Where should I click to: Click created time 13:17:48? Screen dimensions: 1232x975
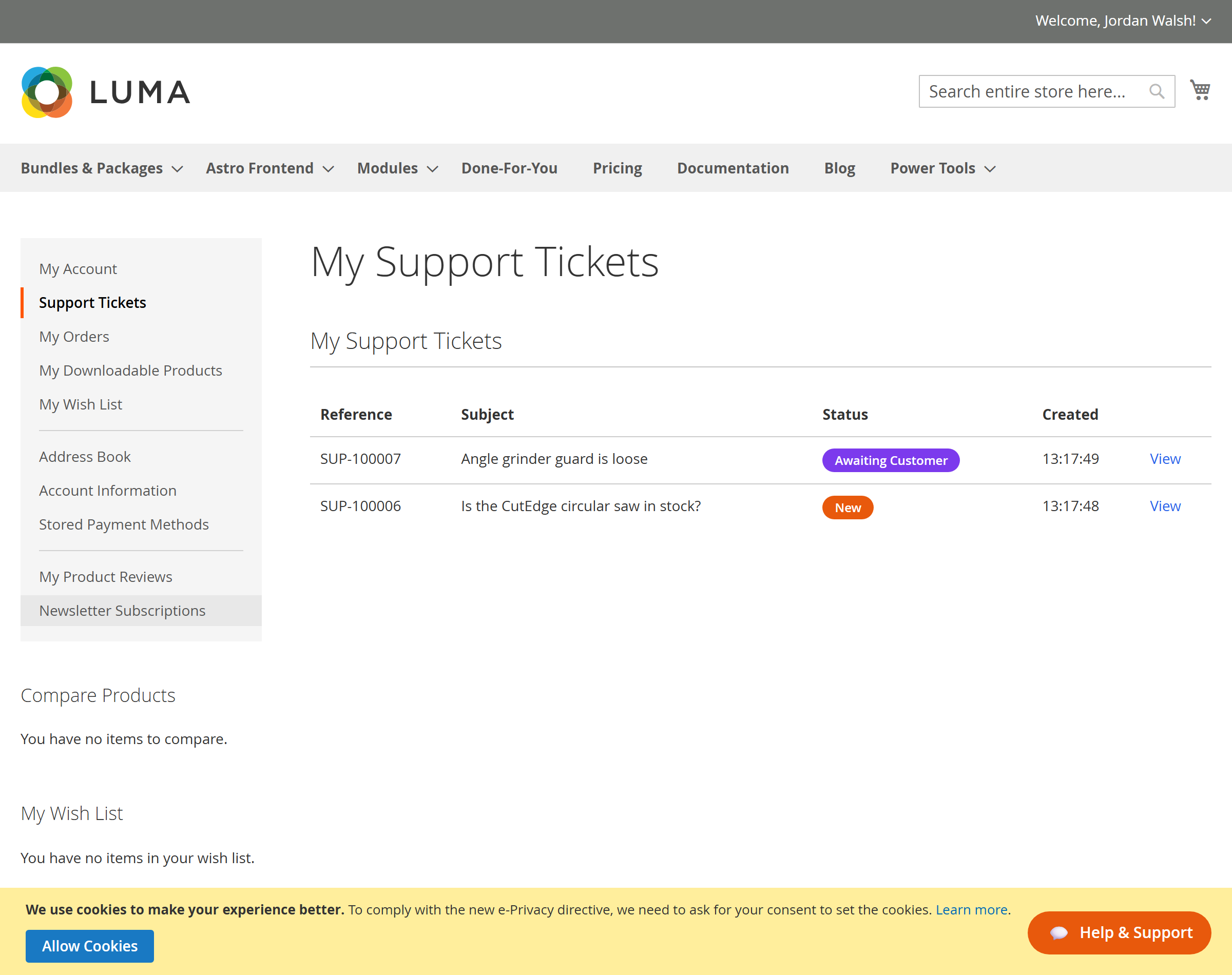pos(1070,506)
